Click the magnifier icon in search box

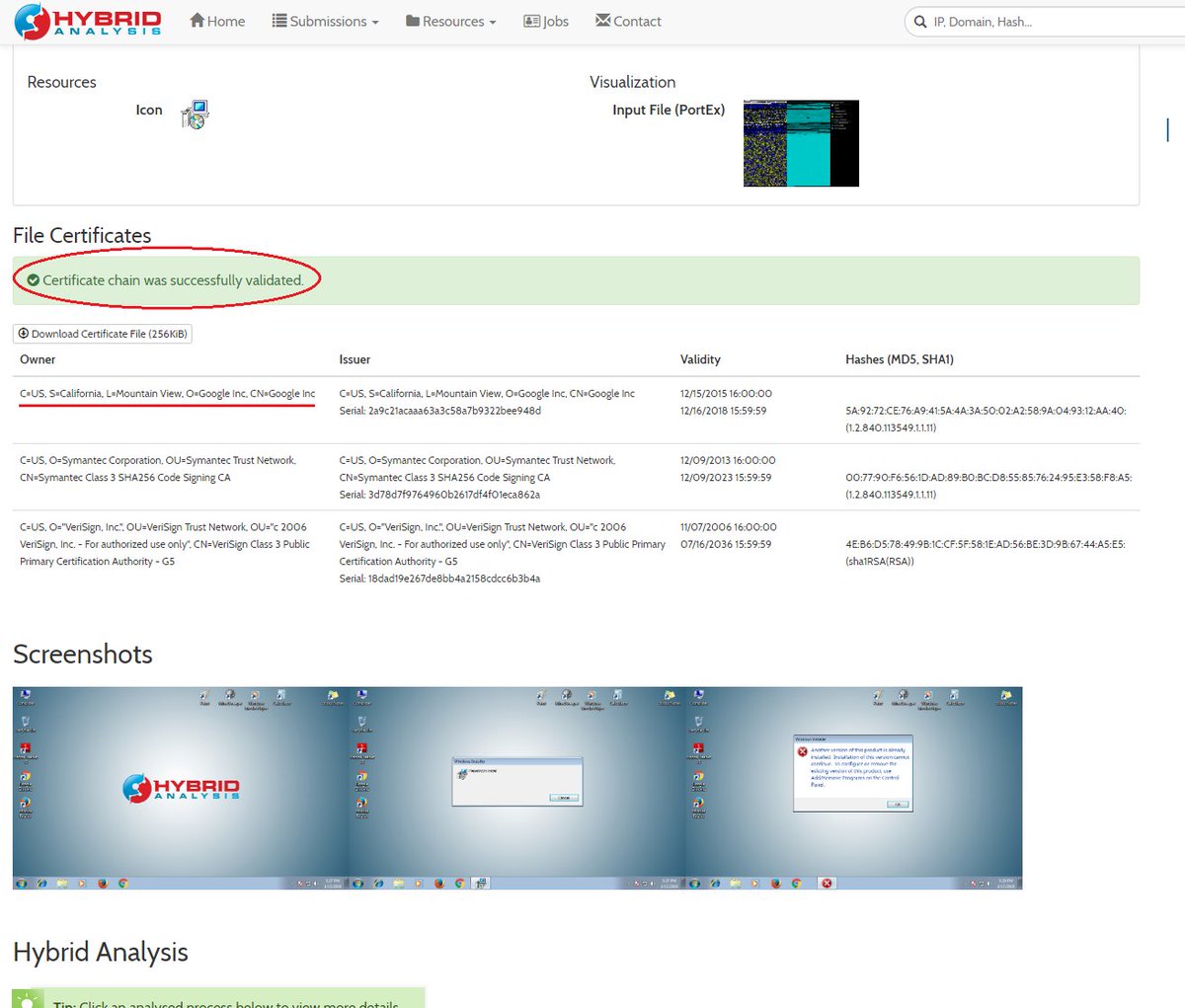point(920,22)
